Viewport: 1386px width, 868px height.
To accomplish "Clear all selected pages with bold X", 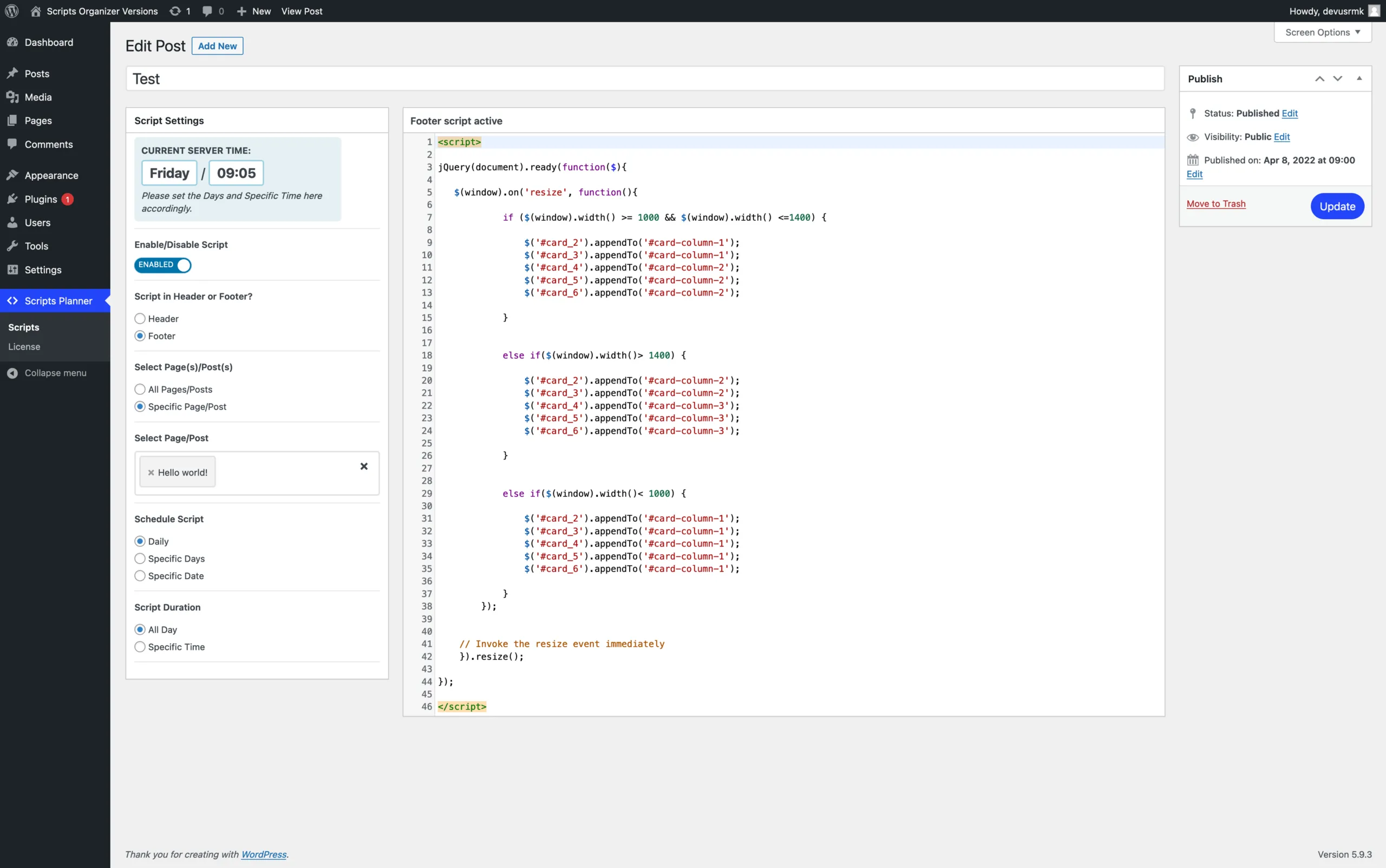I will tap(364, 466).
